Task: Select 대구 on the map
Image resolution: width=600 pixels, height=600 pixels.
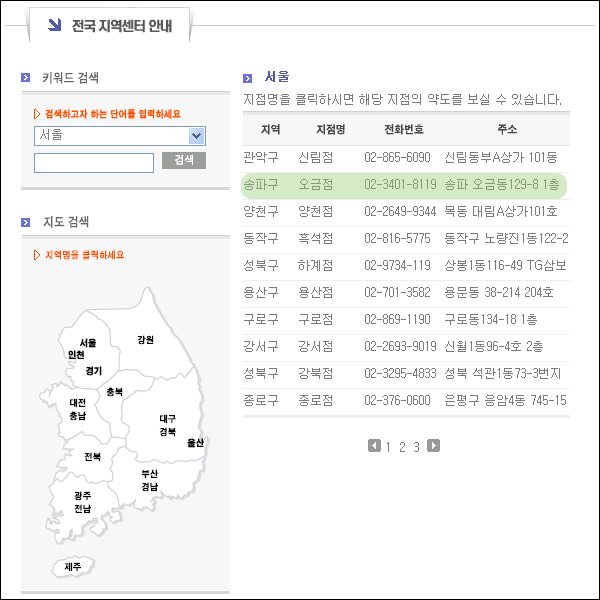Action: point(168,418)
